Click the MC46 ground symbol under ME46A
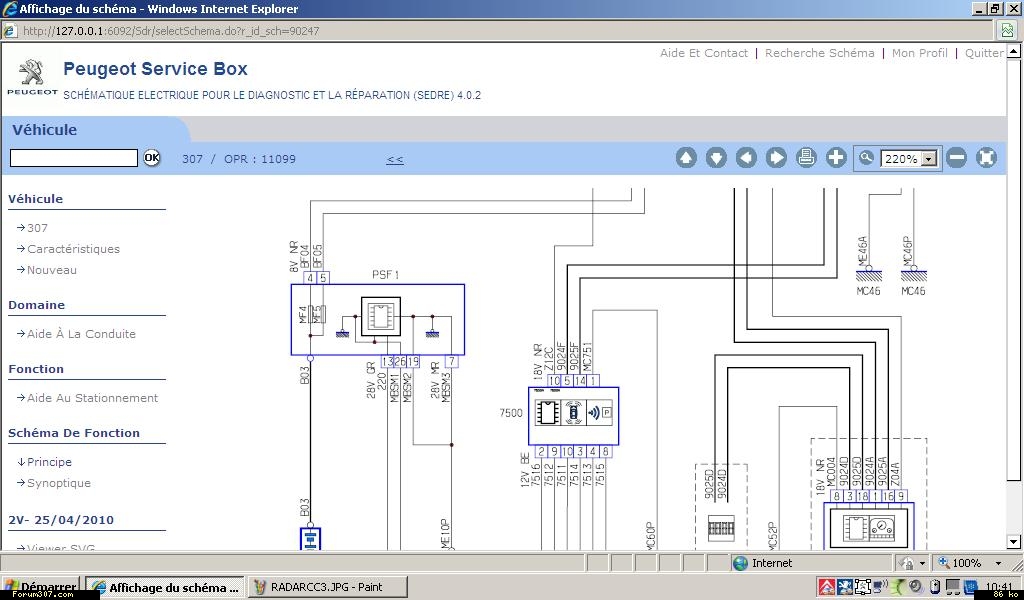1024x600 pixels. [x=869, y=275]
